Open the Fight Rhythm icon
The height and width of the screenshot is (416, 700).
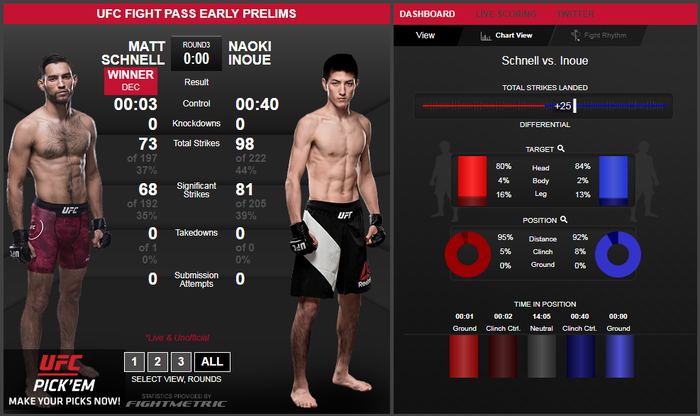pos(576,35)
